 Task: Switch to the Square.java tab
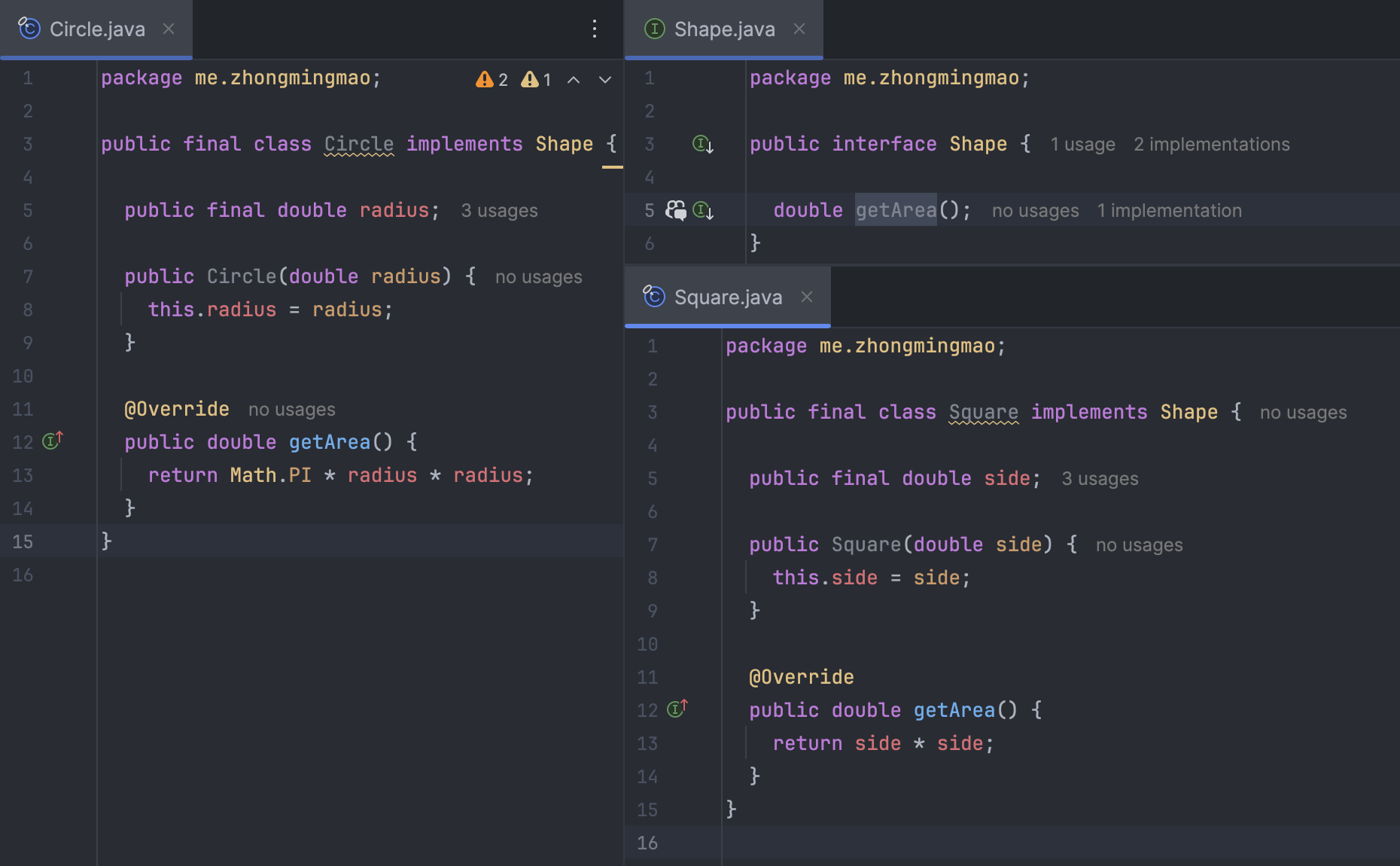[x=727, y=297]
